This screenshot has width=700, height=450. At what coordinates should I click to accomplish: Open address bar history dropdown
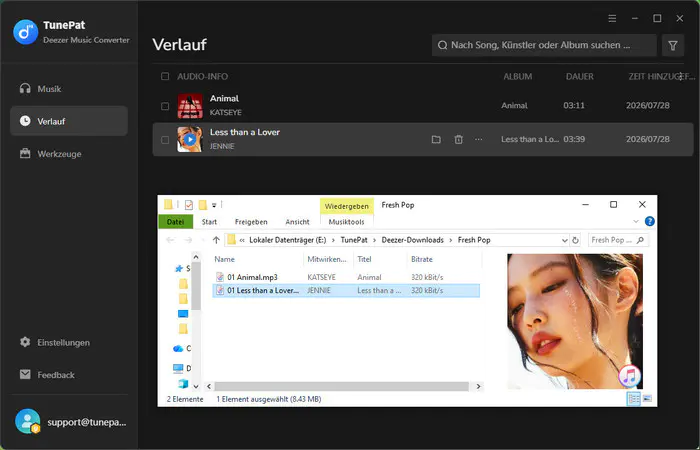pos(564,240)
